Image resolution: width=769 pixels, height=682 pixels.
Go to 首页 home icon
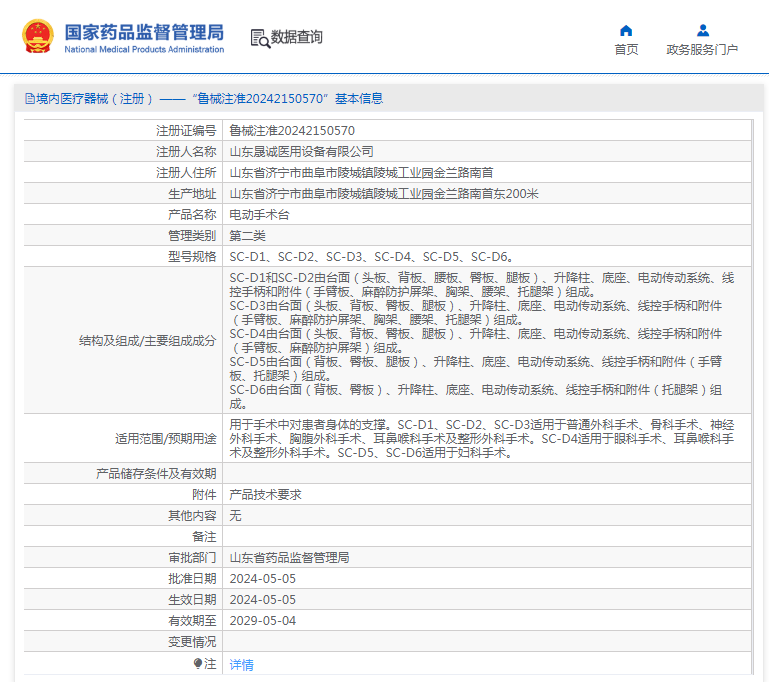tap(626, 31)
